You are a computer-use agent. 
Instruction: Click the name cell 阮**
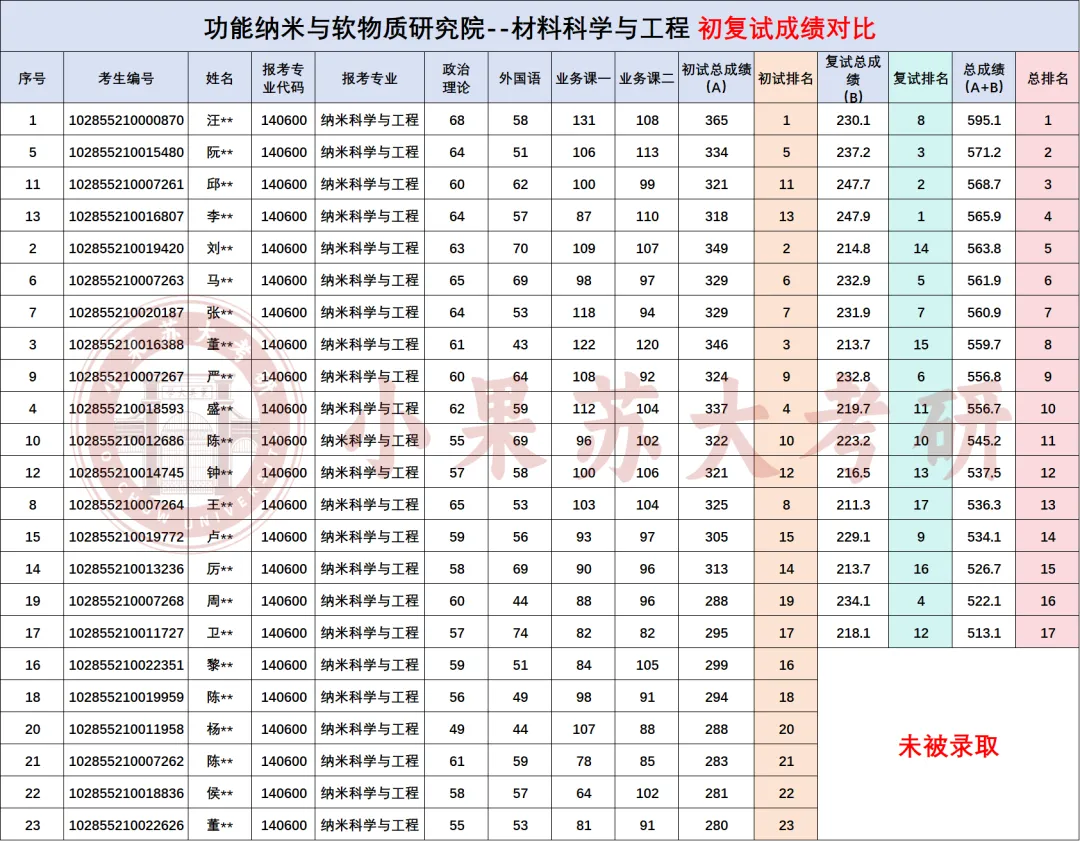point(220,152)
